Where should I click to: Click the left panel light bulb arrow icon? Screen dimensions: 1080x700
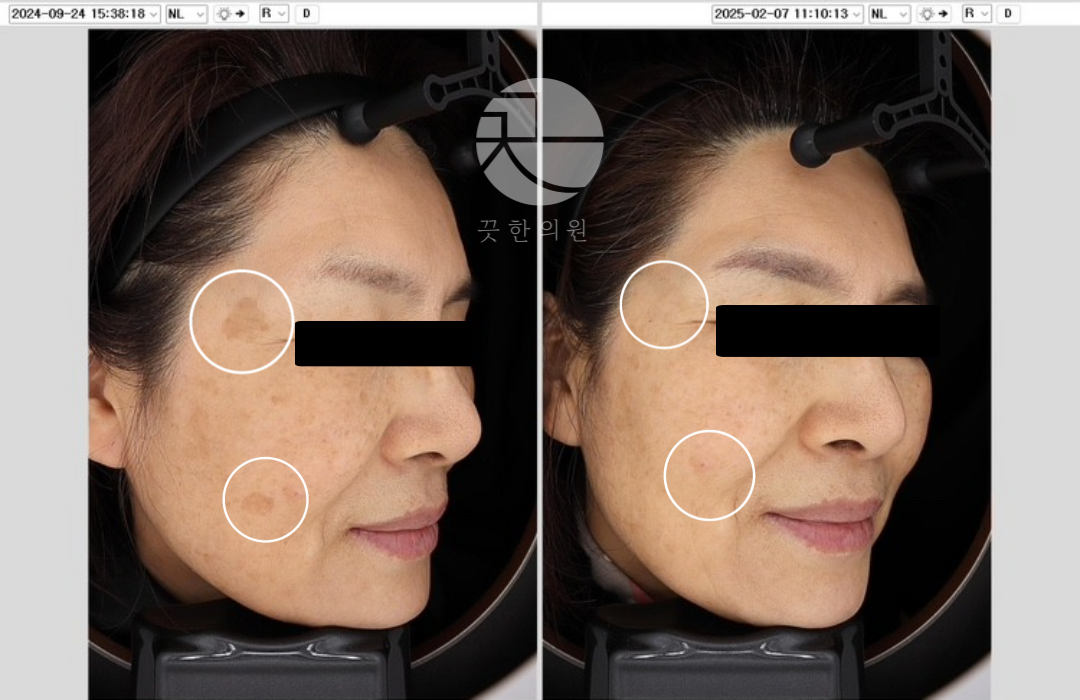coord(232,14)
